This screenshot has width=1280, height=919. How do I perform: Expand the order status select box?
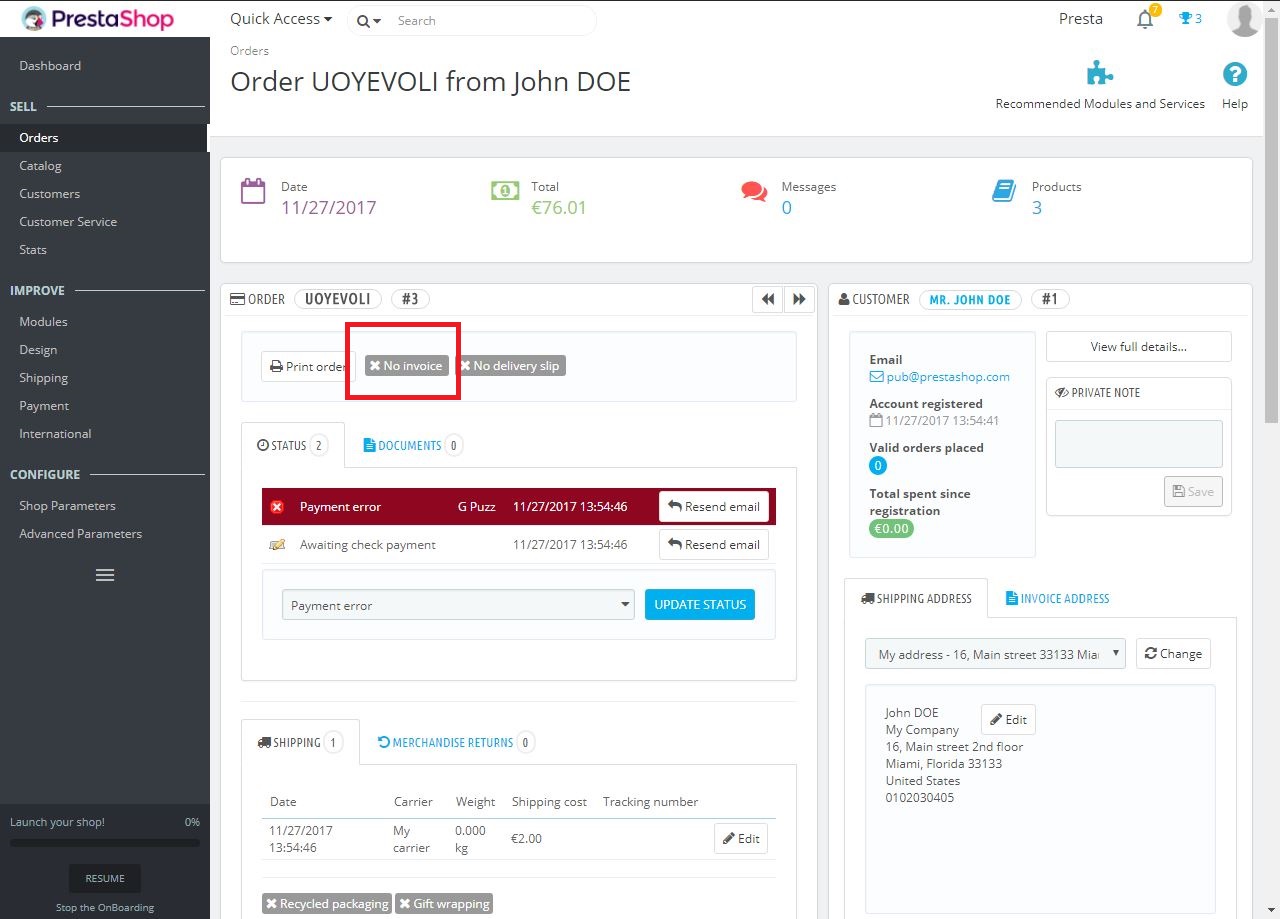[458, 605]
